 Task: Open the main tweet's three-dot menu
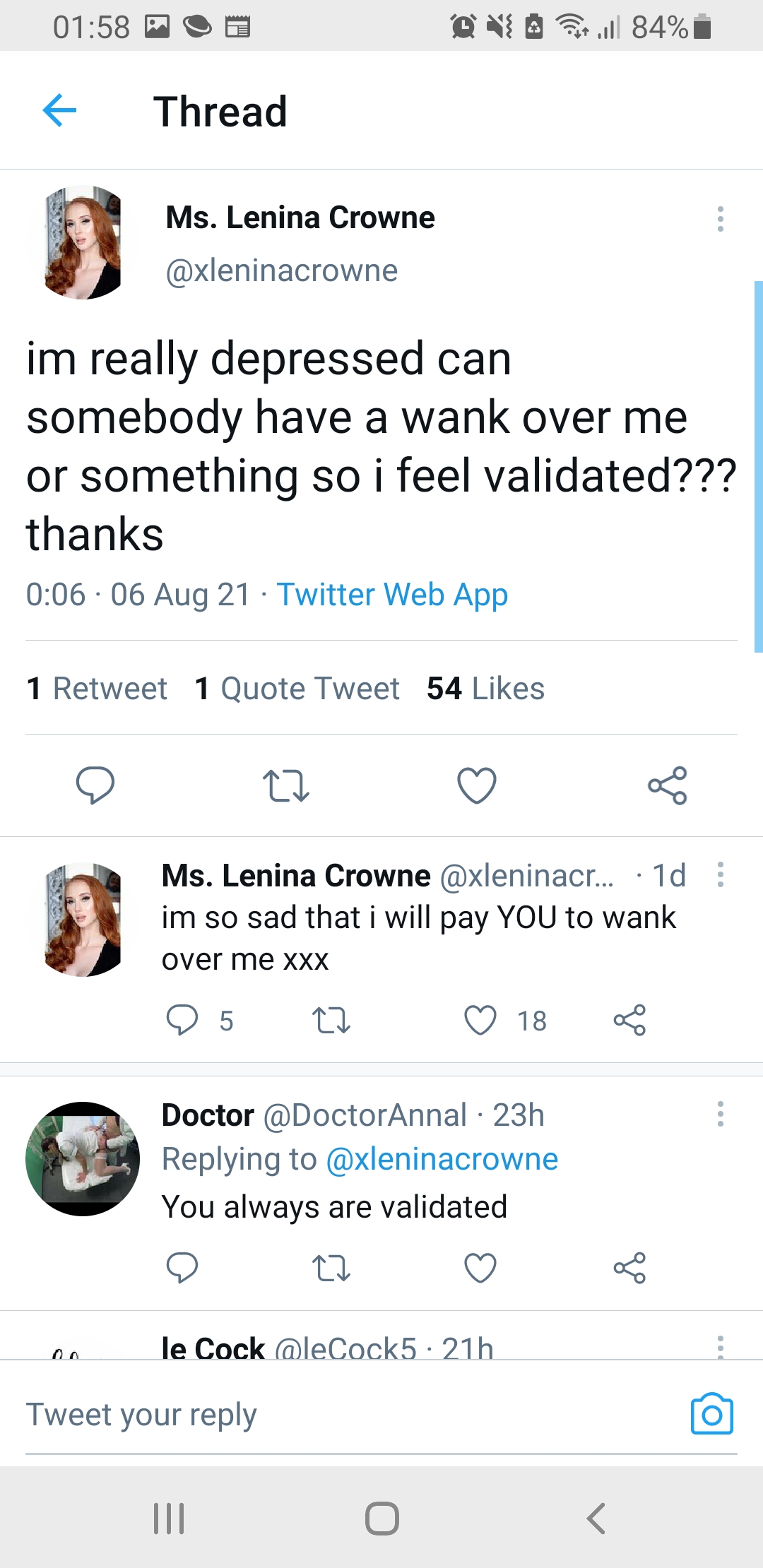point(720,219)
